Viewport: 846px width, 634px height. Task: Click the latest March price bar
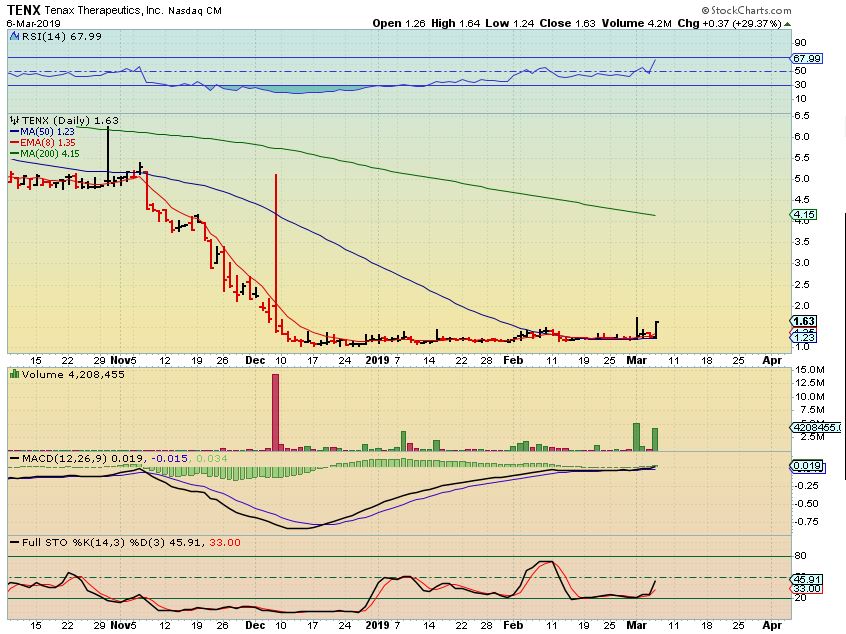pos(657,330)
